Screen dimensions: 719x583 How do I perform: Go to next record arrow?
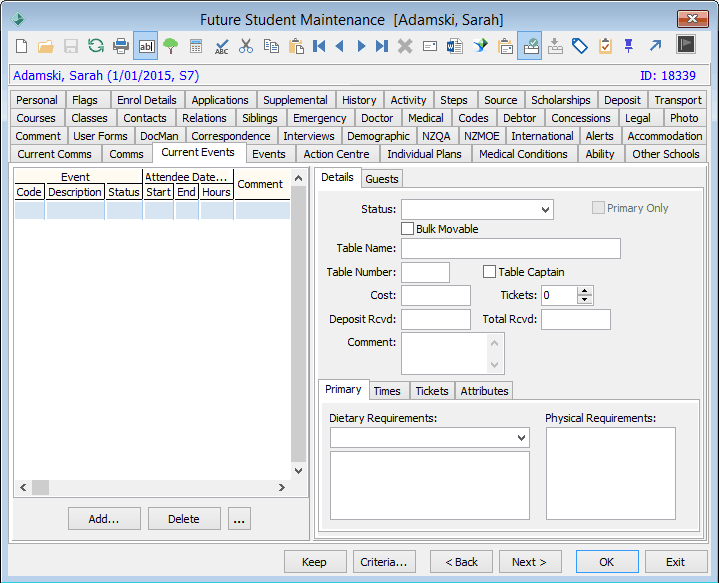[361, 46]
